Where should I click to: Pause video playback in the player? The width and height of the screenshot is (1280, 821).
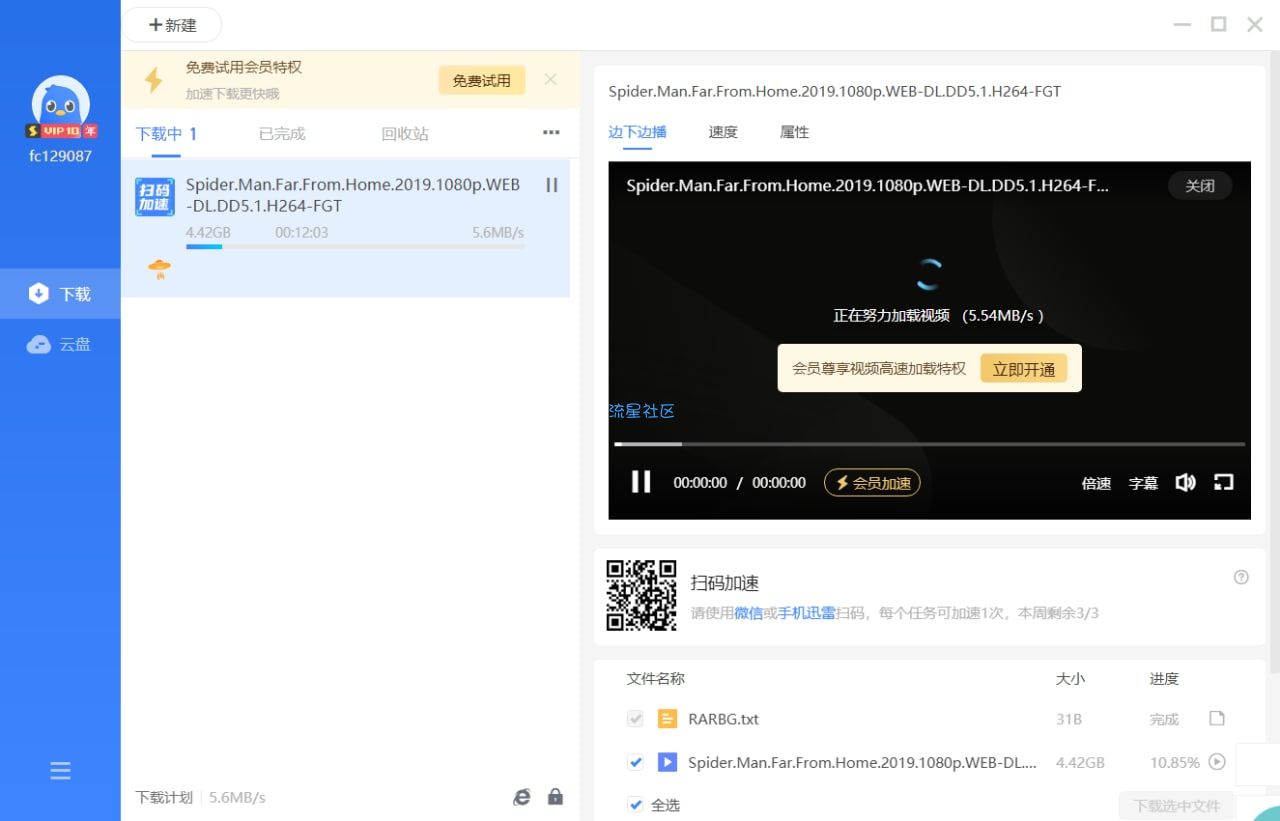tap(641, 482)
